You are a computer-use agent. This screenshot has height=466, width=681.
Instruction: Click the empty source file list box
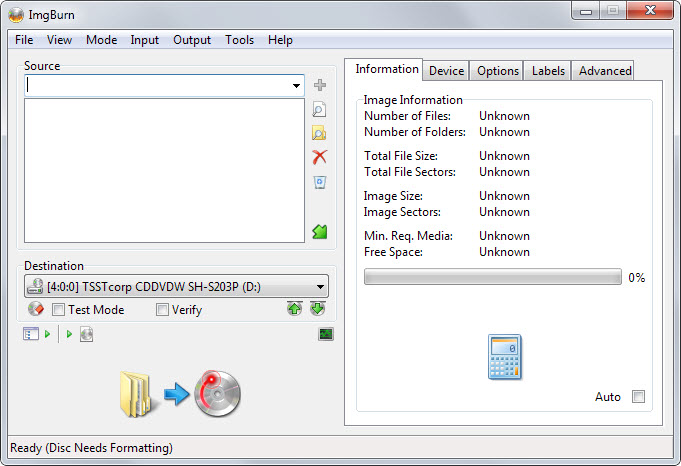click(x=164, y=170)
